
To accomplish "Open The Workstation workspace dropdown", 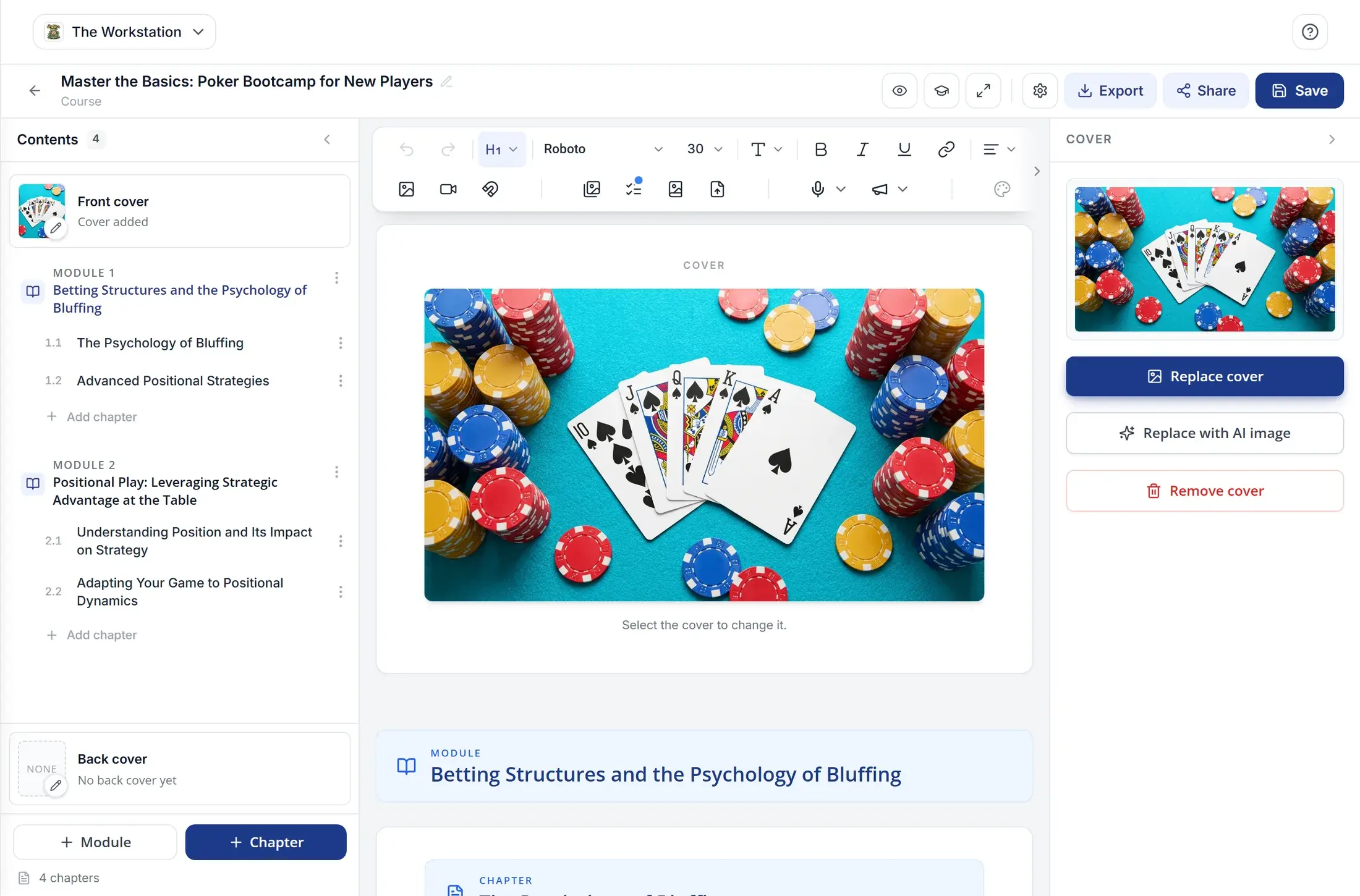I will [x=124, y=32].
